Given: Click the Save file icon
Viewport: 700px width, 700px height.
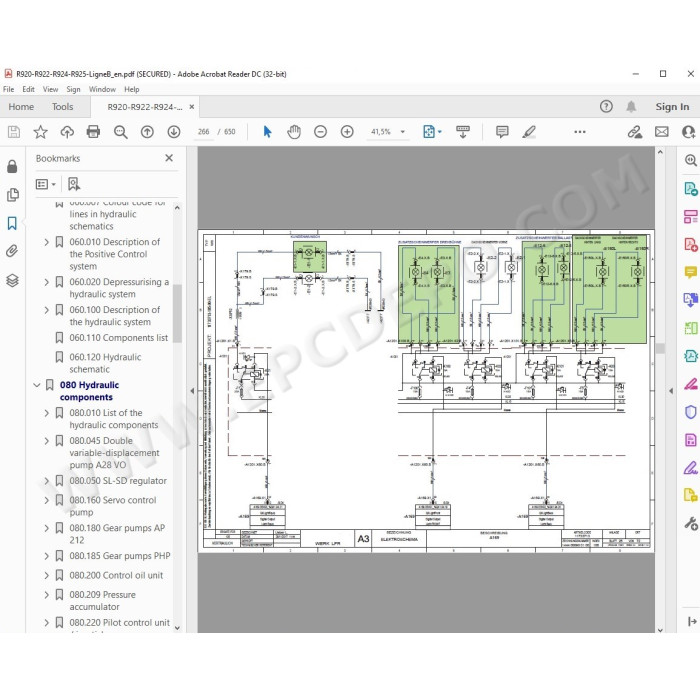Looking at the screenshot, I should coord(14,132).
